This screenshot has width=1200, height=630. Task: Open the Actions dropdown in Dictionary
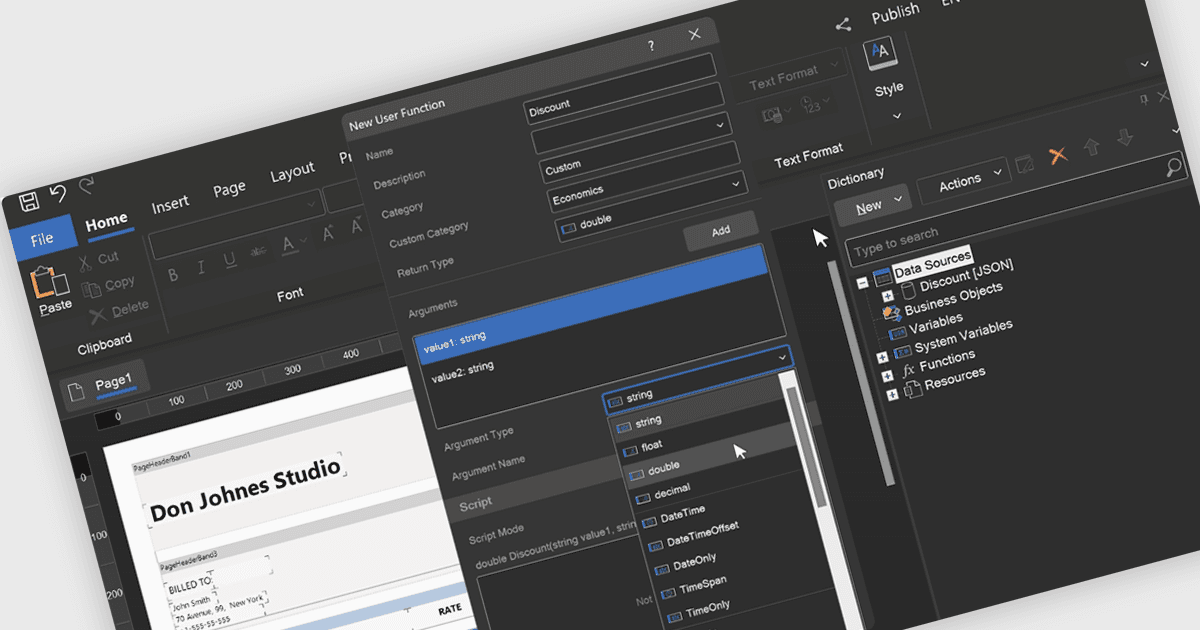point(964,181)
